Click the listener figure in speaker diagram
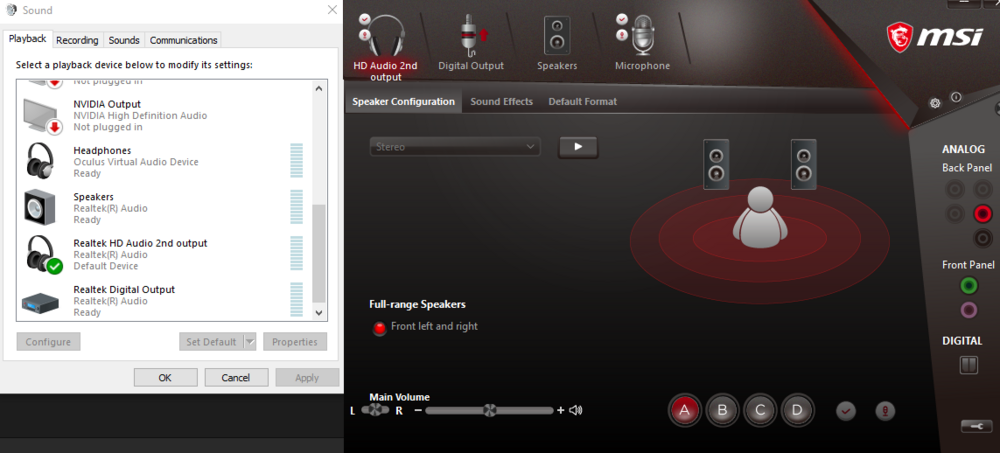Viewport: 1000px width, 453px height. click(760, 217)
